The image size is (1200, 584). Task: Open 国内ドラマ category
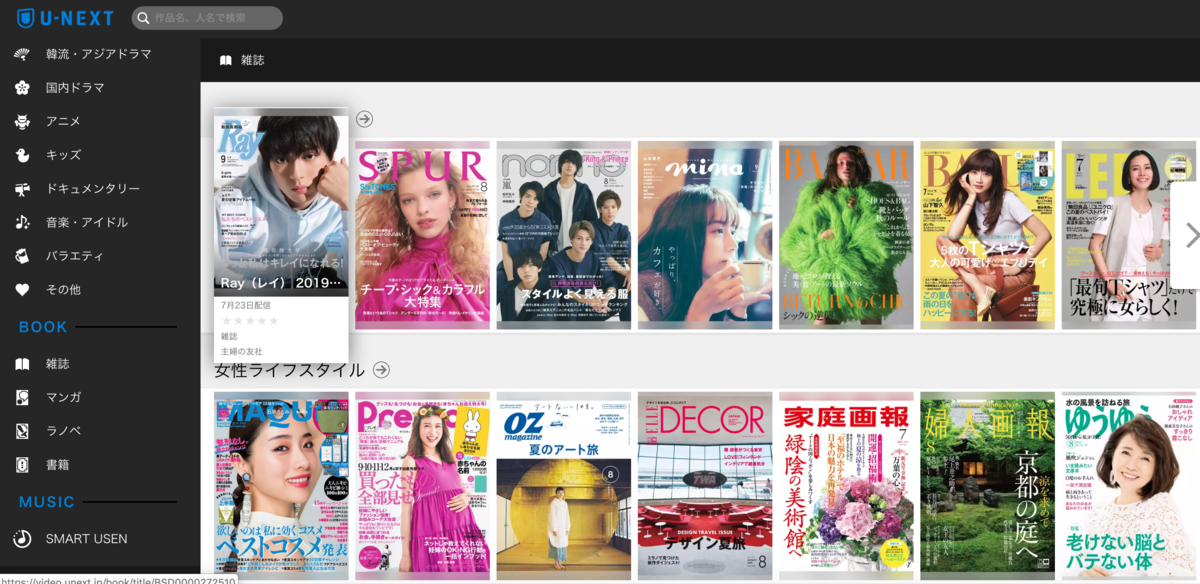coord(75,88)
